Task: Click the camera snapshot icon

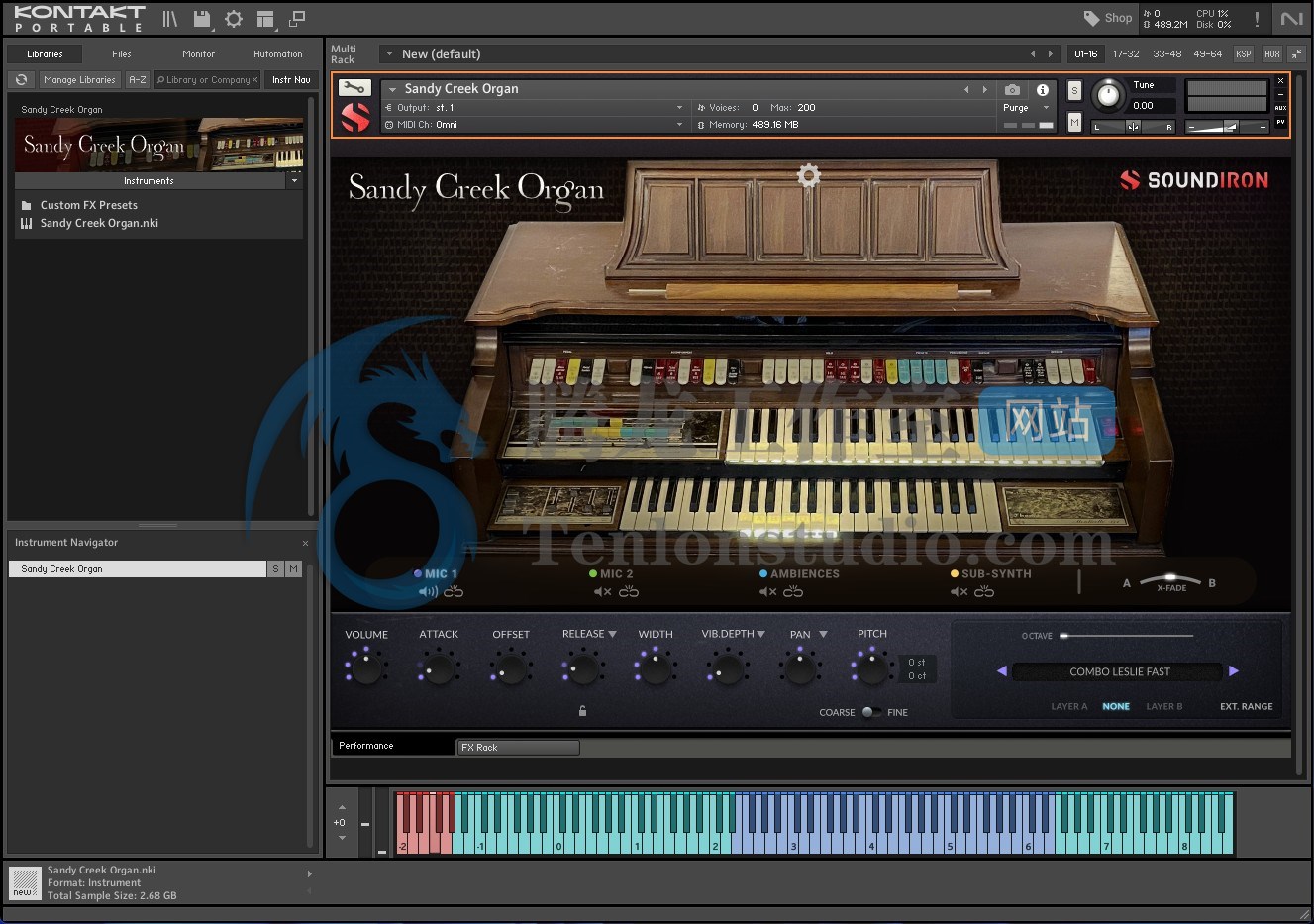Action: click(x=1012, y=89)
